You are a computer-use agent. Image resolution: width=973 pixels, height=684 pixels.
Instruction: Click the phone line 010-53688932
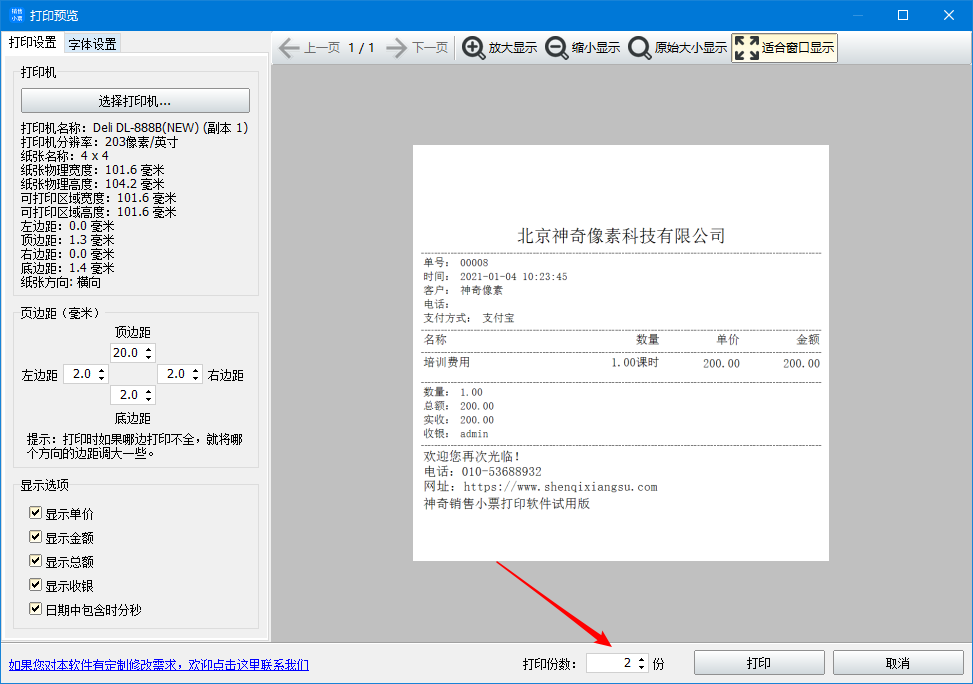[483, 472]
